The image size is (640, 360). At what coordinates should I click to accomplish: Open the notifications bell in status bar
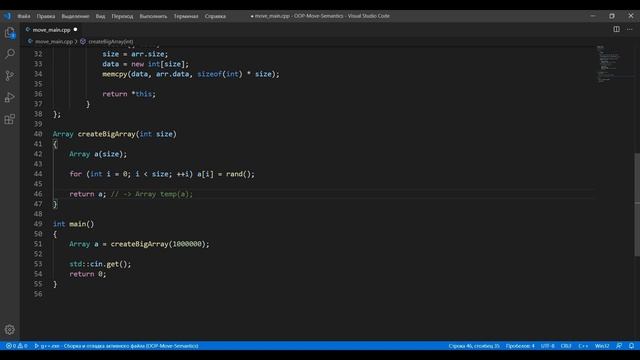(x=631, y=346)
